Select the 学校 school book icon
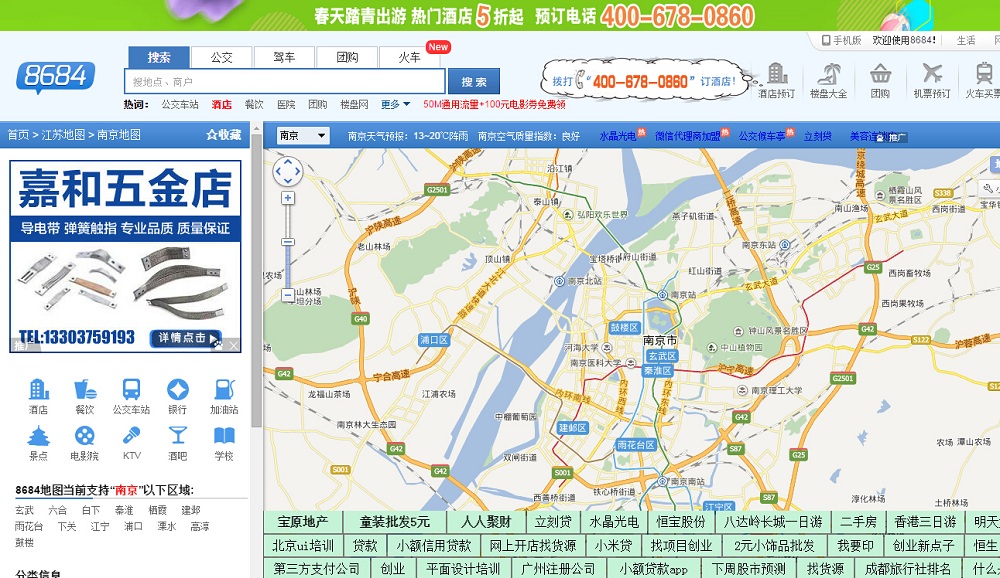 224,443
